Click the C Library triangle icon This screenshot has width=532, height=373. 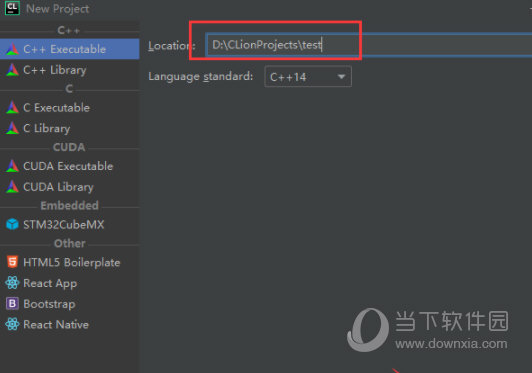pos(13,128)
